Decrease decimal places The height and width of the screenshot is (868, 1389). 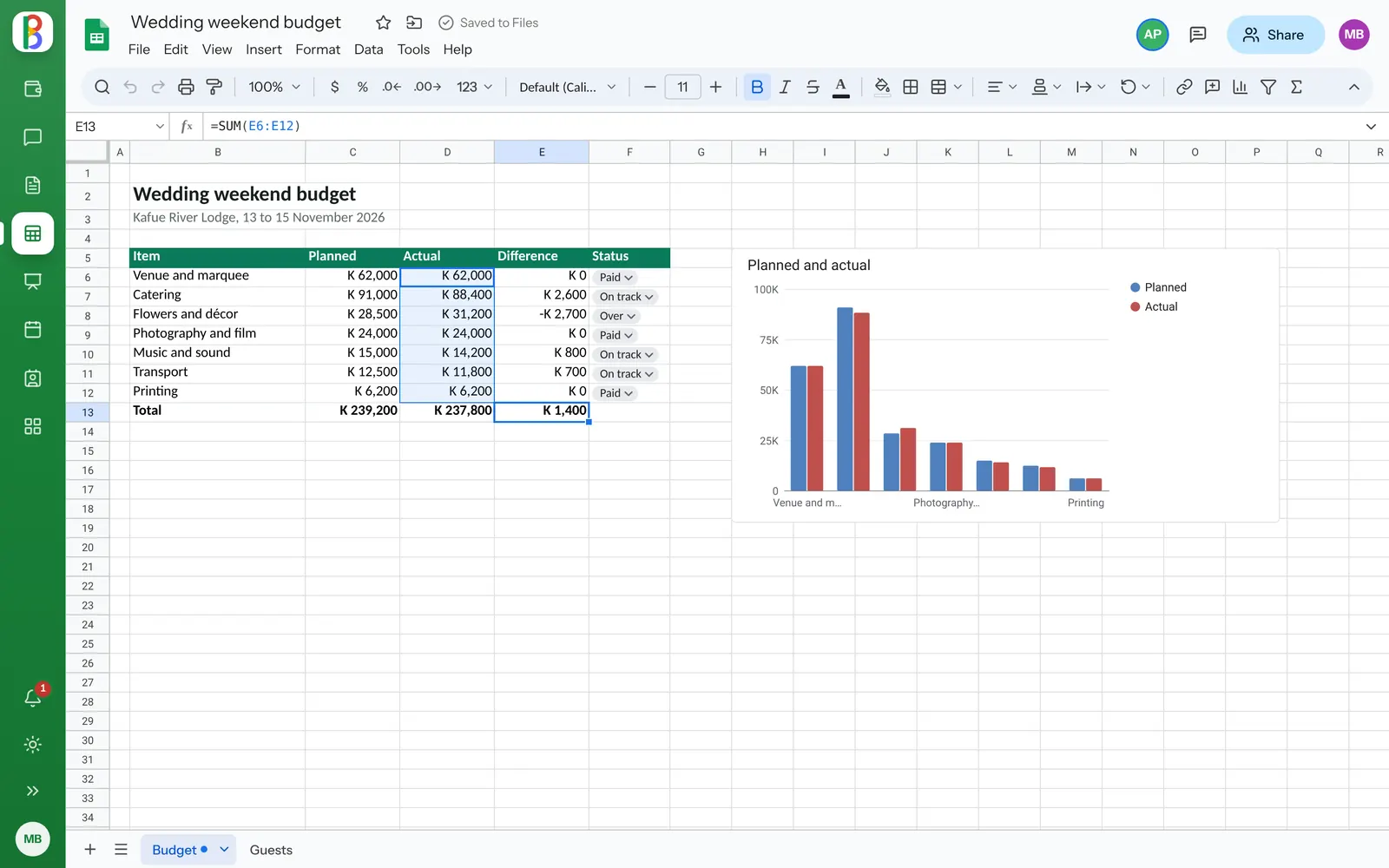[392, 87]
